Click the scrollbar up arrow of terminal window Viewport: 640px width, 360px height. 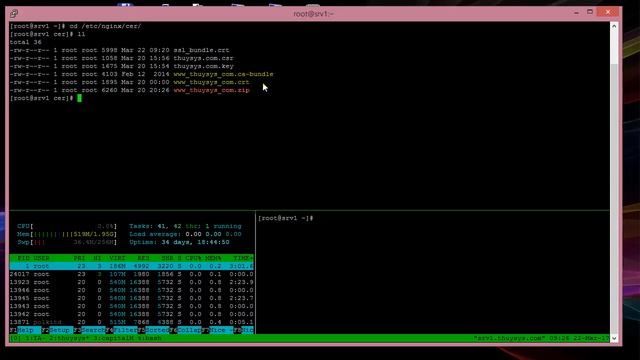pos(614,26)
